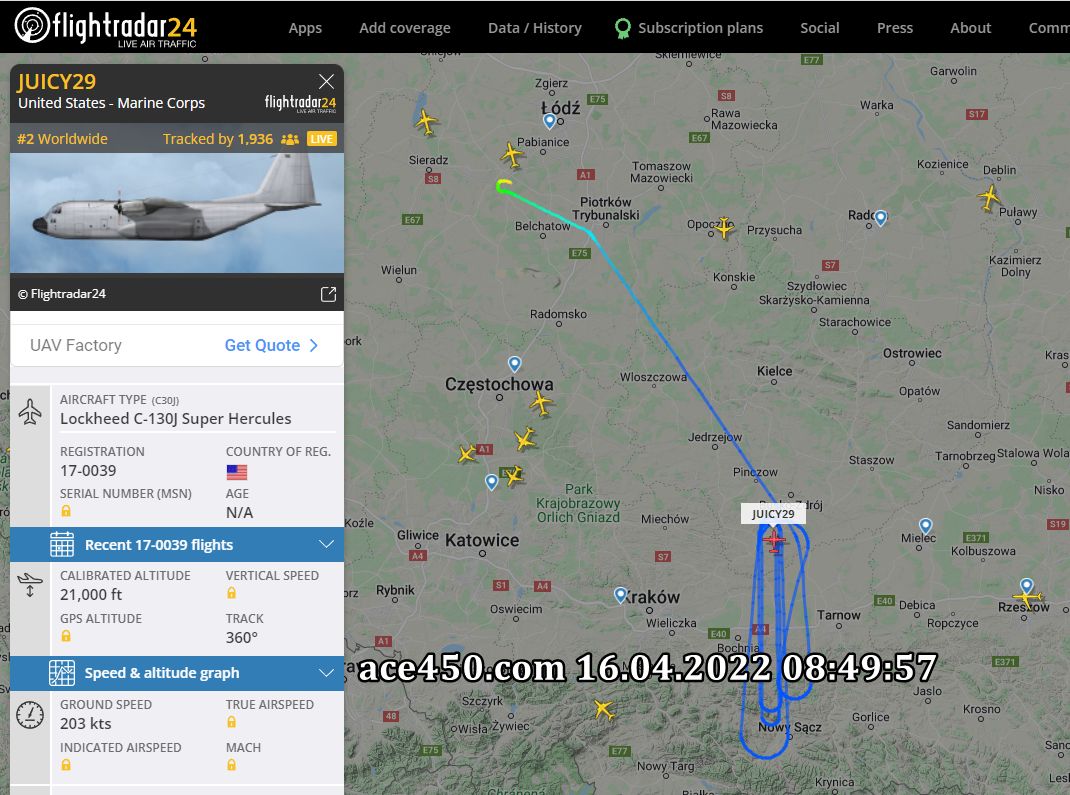Open Get Quote chevron in ad banner

click(x=314, y=345)
